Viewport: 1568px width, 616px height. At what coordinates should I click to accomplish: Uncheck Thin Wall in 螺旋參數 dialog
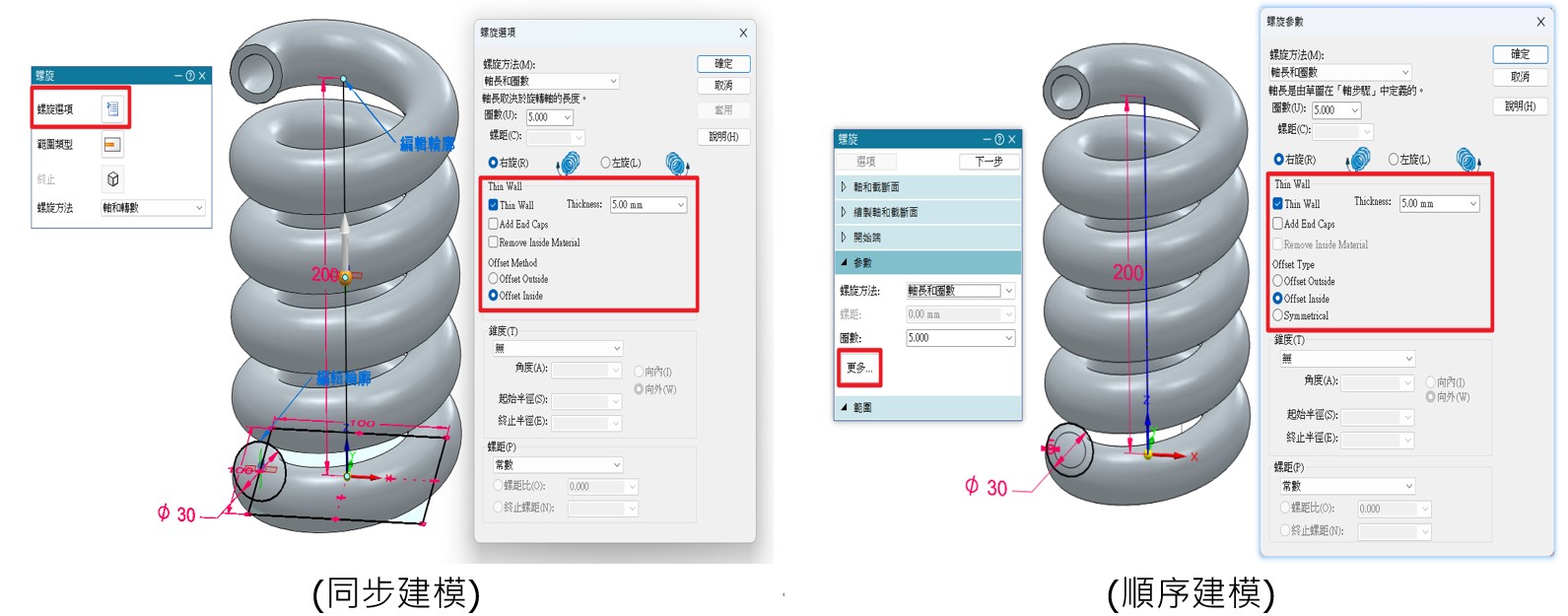pyautogui.click(x=1277, y=204)
